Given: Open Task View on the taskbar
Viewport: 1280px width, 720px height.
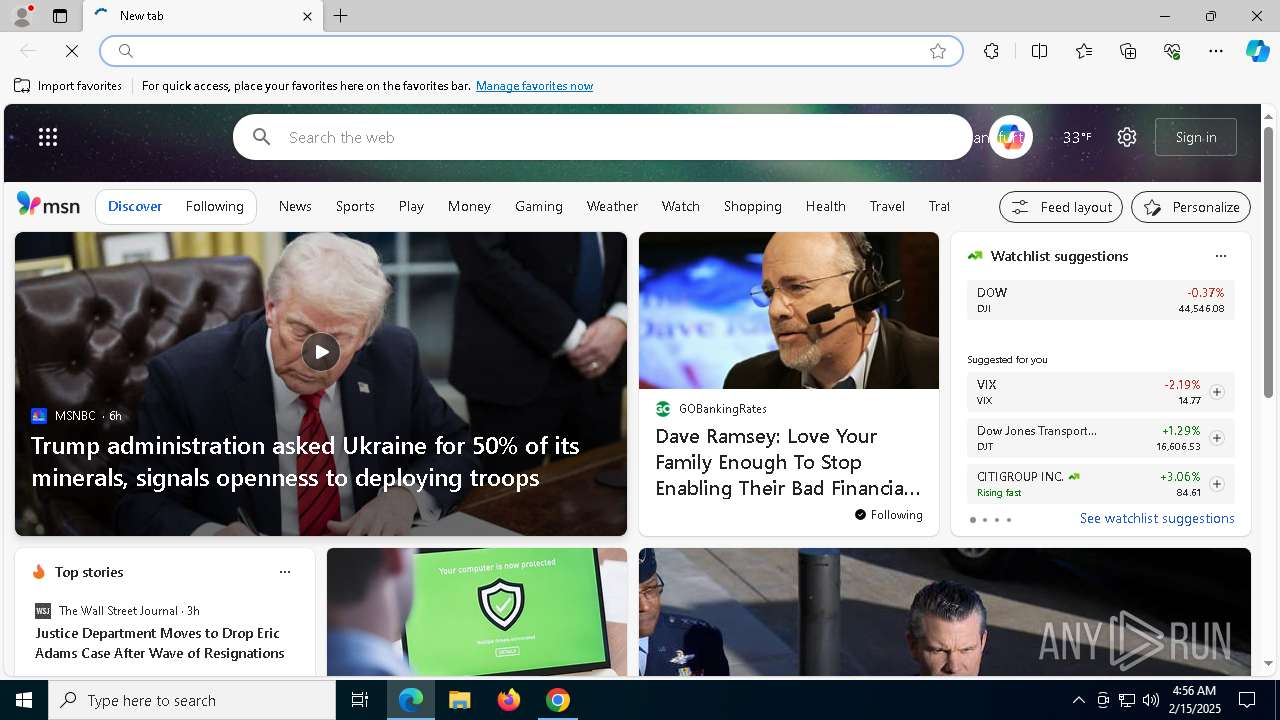Looking at the screenshot, I should 360,700.
